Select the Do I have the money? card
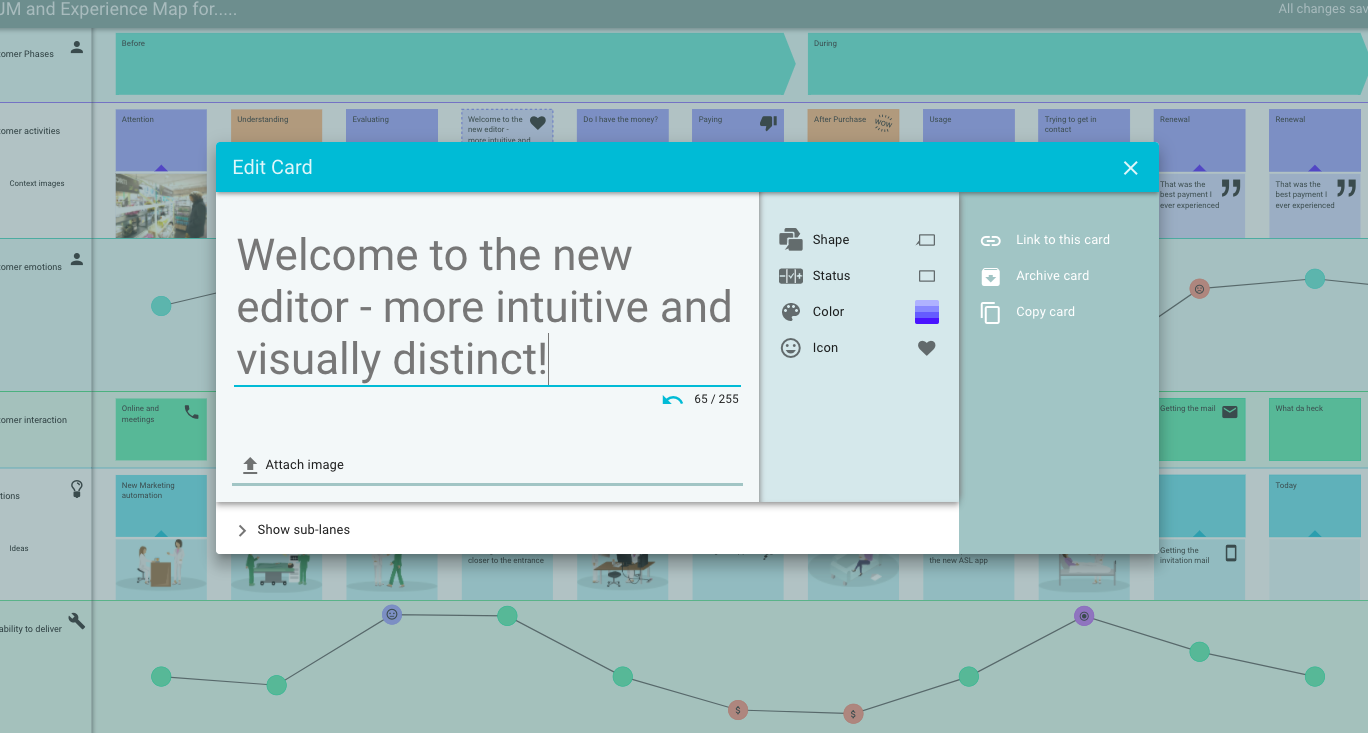This screenshot has height=733, width=1368. pos(623,125)
